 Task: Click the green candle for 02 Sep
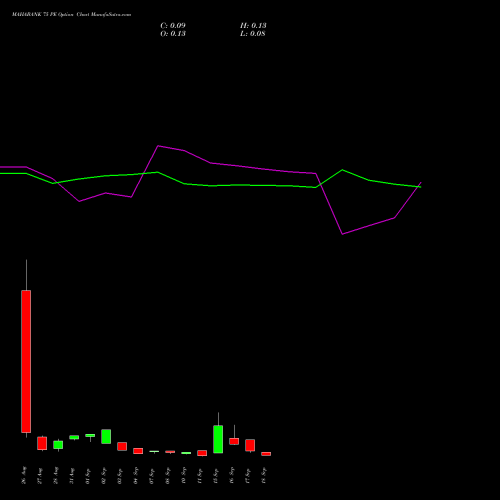pyautogui.click(x=106, y=436)
